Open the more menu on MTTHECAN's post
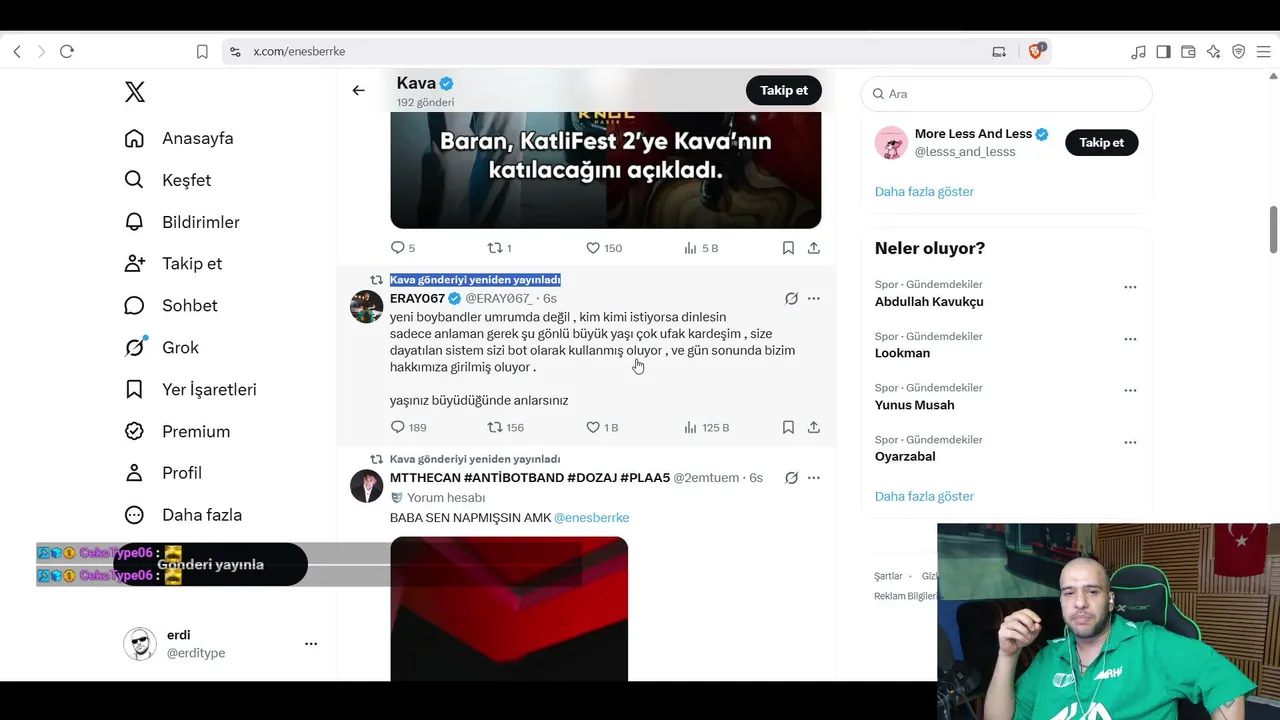 tap(814, 478)
